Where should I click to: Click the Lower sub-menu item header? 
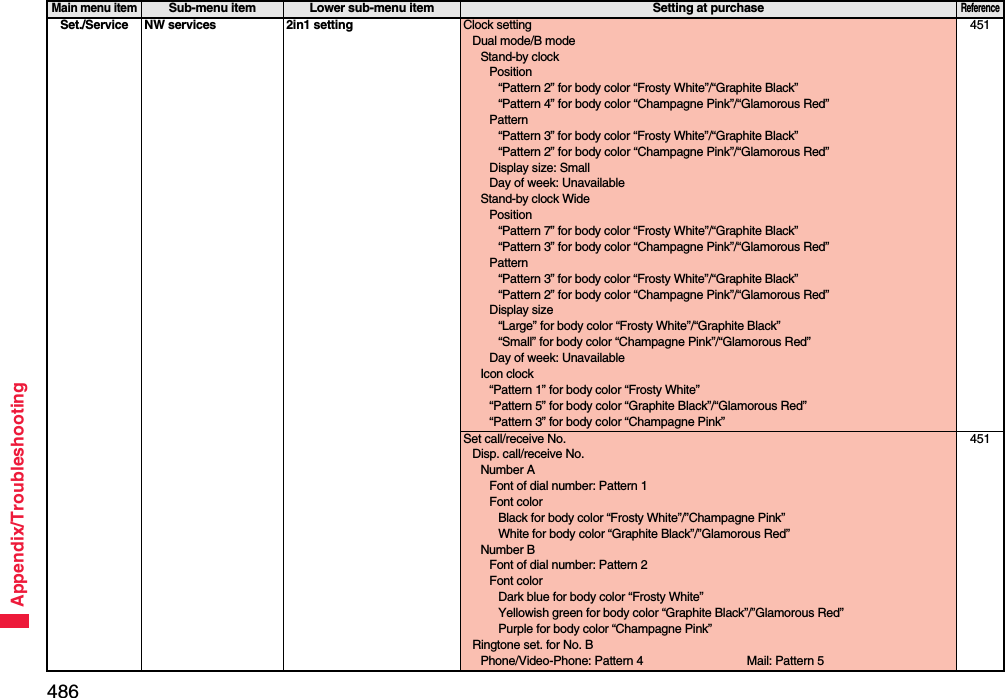point(370,8)
